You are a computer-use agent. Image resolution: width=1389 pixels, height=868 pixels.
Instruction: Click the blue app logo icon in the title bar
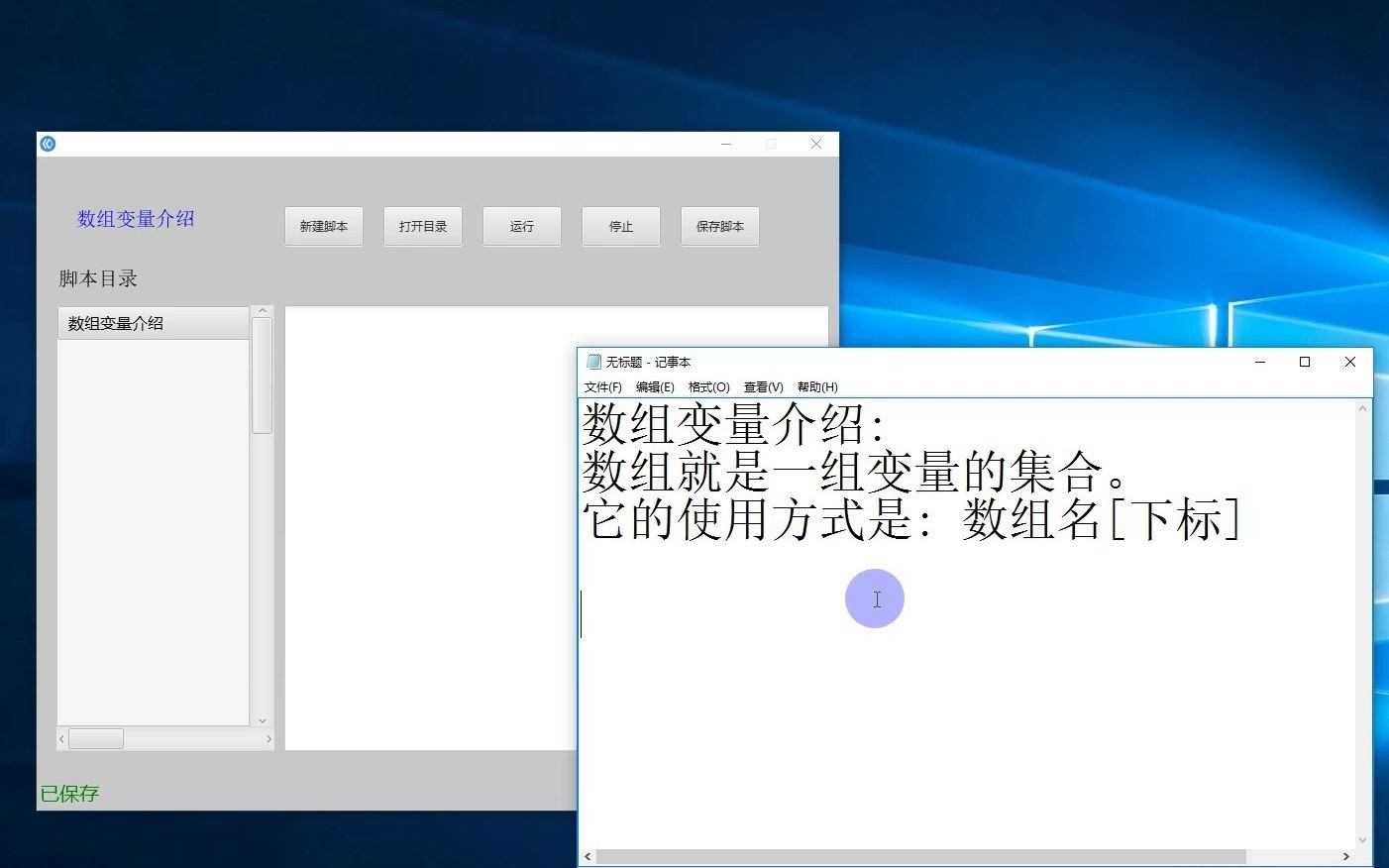click(47, 144)
